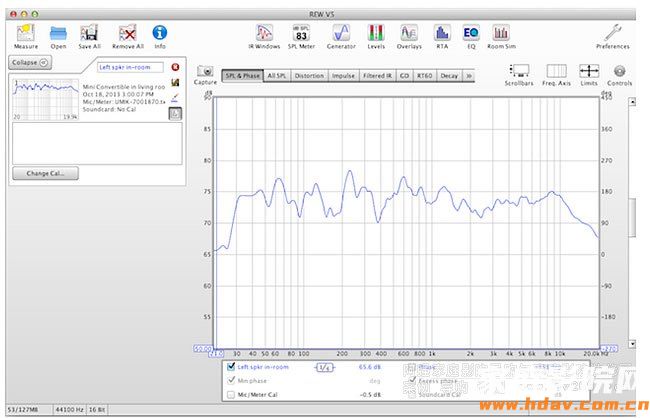The height and width of the screenshot is (418, 650).
Task: Click the measurement's brown chart icon
Action: 175,83
